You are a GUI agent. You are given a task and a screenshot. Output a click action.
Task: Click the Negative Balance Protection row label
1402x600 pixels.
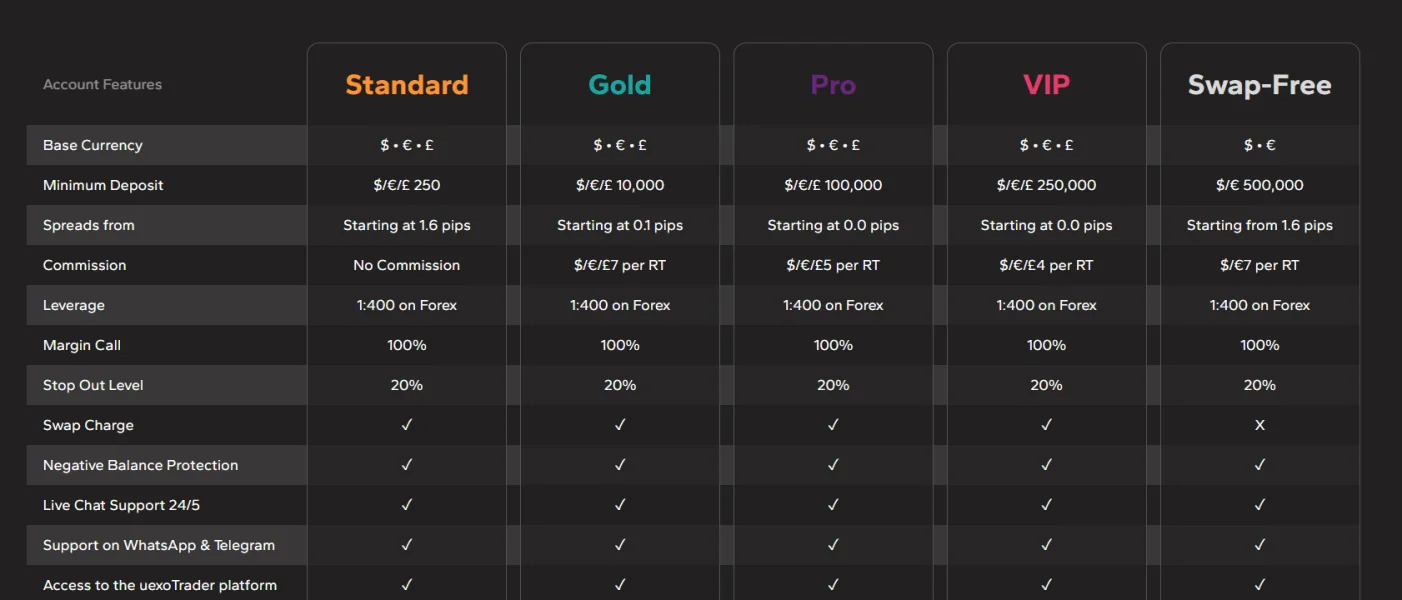[140, 465]
